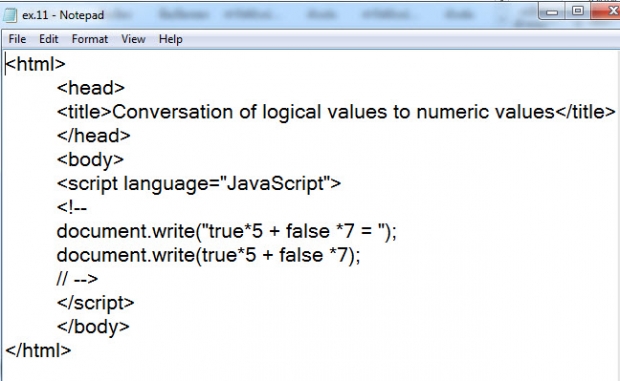Screen dimensions: 620x381
Task: Click the <!-- comment opening line
Action: coord(72,207)
